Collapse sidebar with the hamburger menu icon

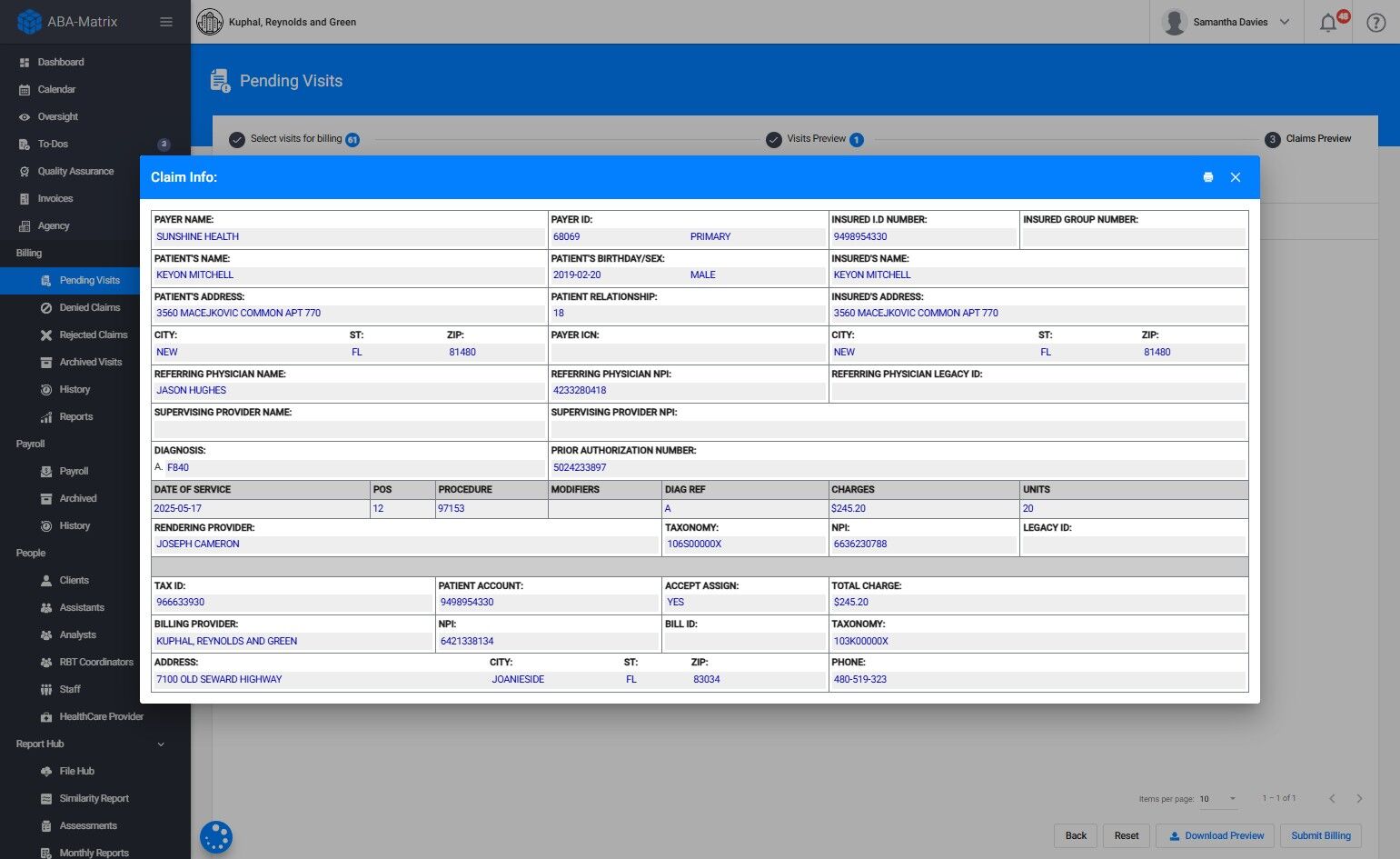tap(166, 22)
